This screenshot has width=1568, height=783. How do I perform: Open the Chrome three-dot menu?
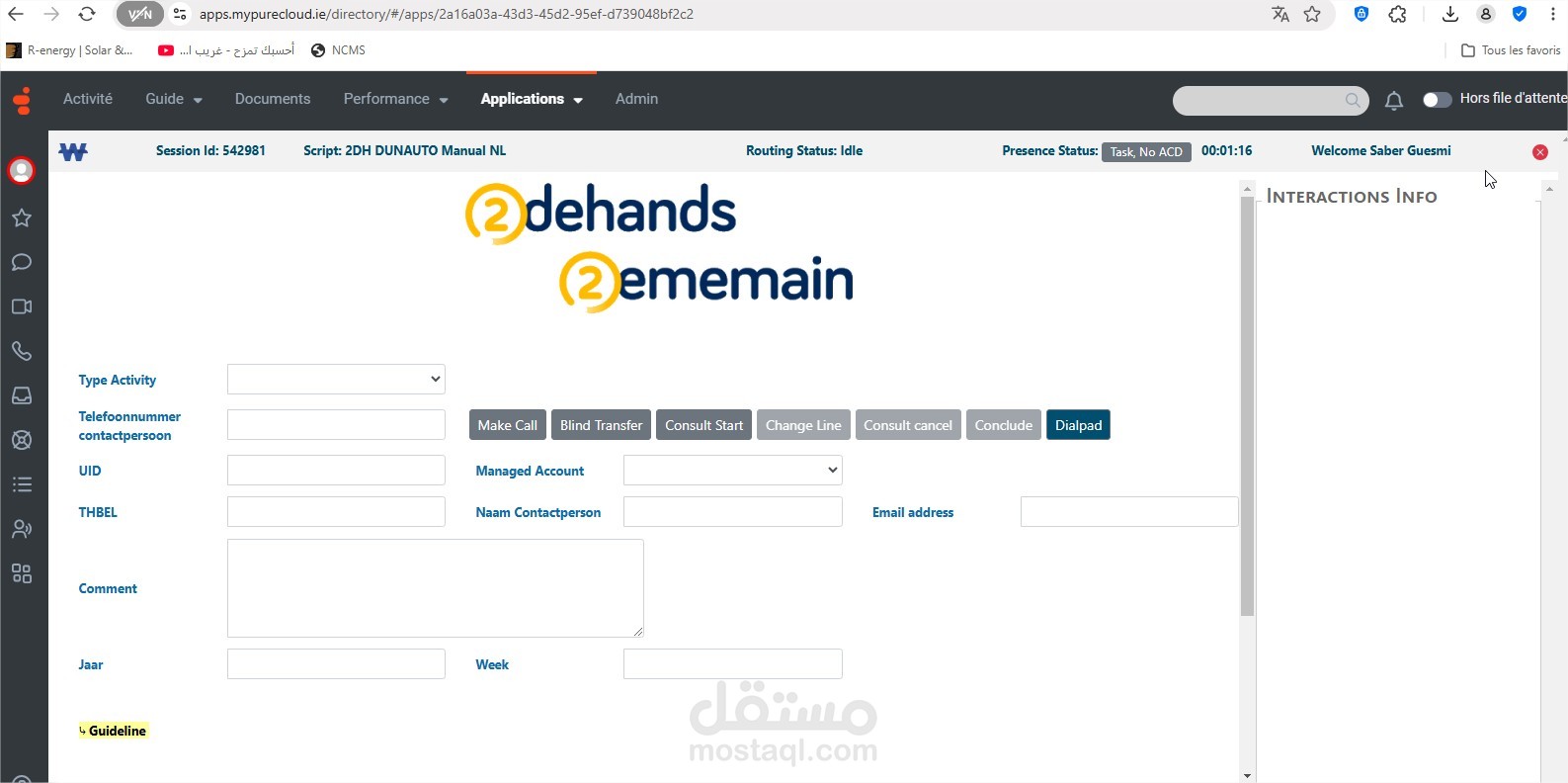coord(1553,14)
